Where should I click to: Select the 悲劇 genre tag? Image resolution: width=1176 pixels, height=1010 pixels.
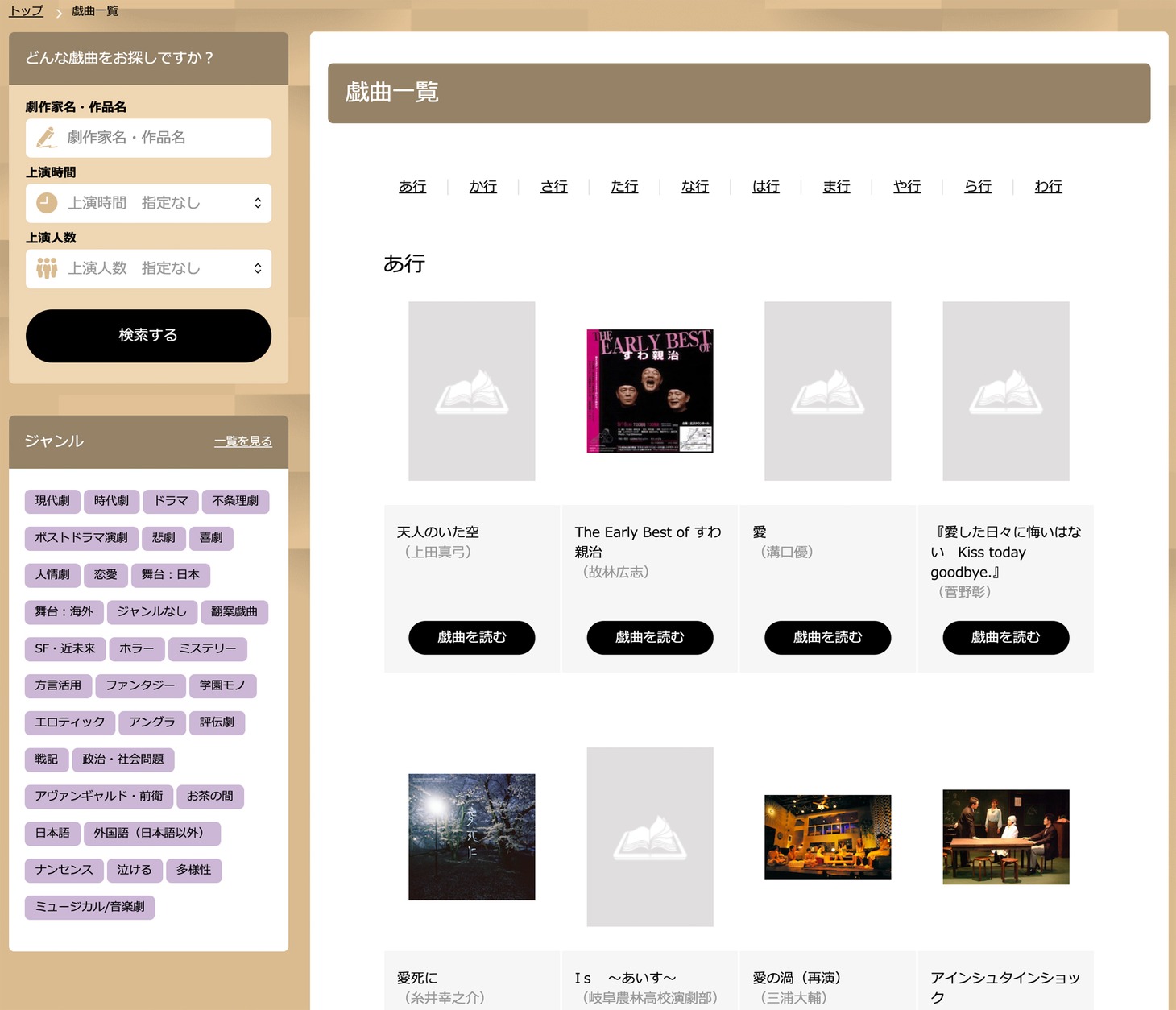click(164, 538)
